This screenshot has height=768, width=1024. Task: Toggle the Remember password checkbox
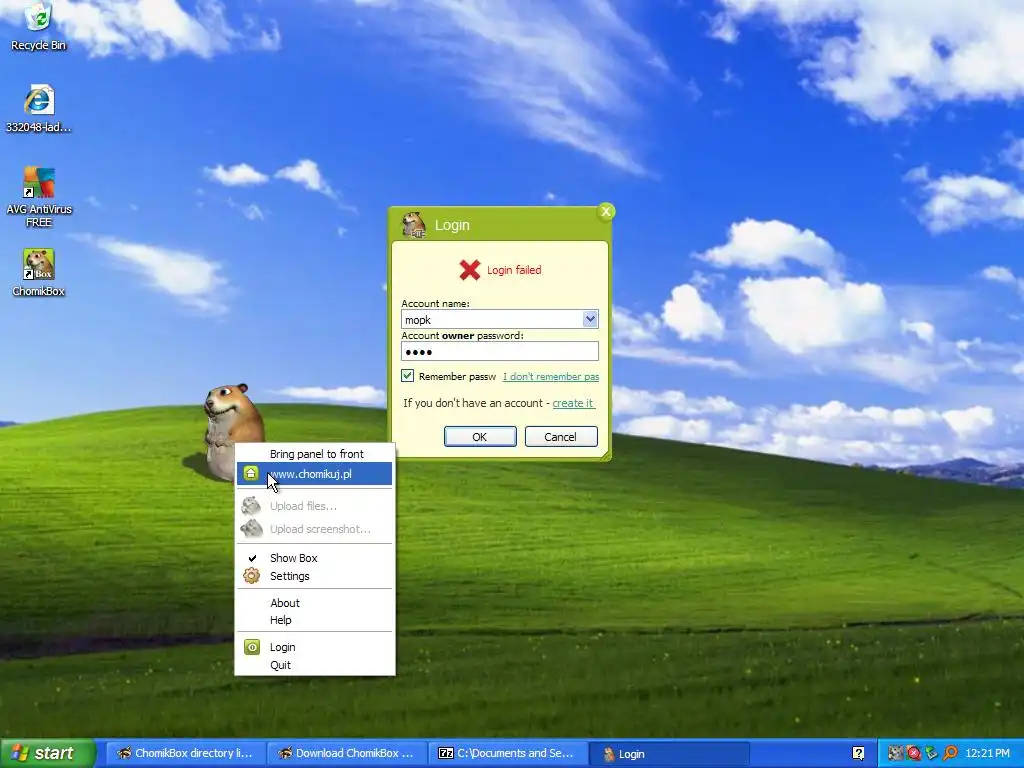point(408,376)
